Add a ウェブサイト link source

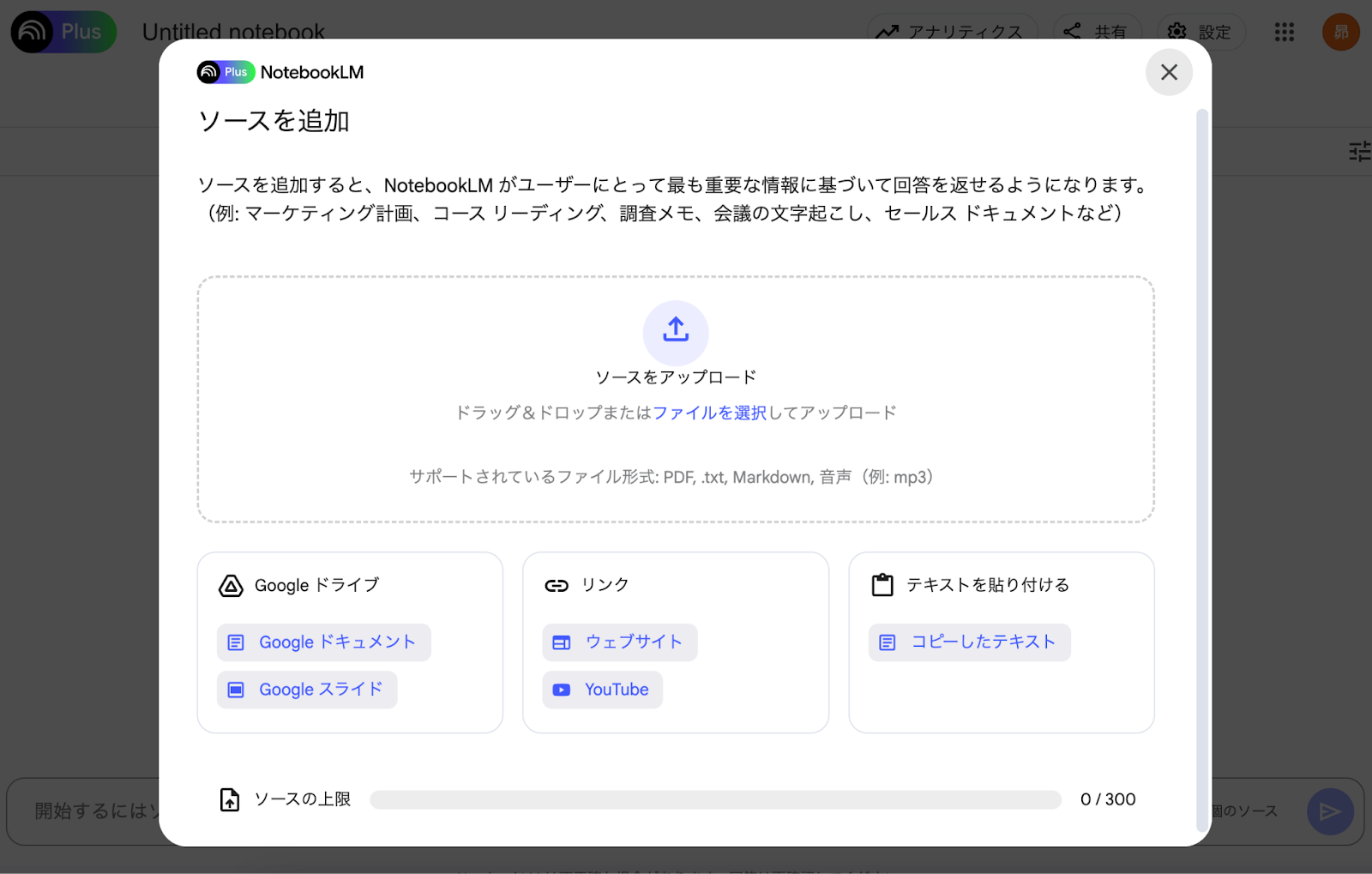(619, 642)
